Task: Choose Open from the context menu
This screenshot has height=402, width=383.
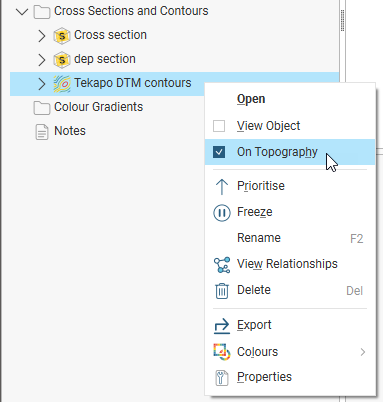Action: [x=251, y=99]
